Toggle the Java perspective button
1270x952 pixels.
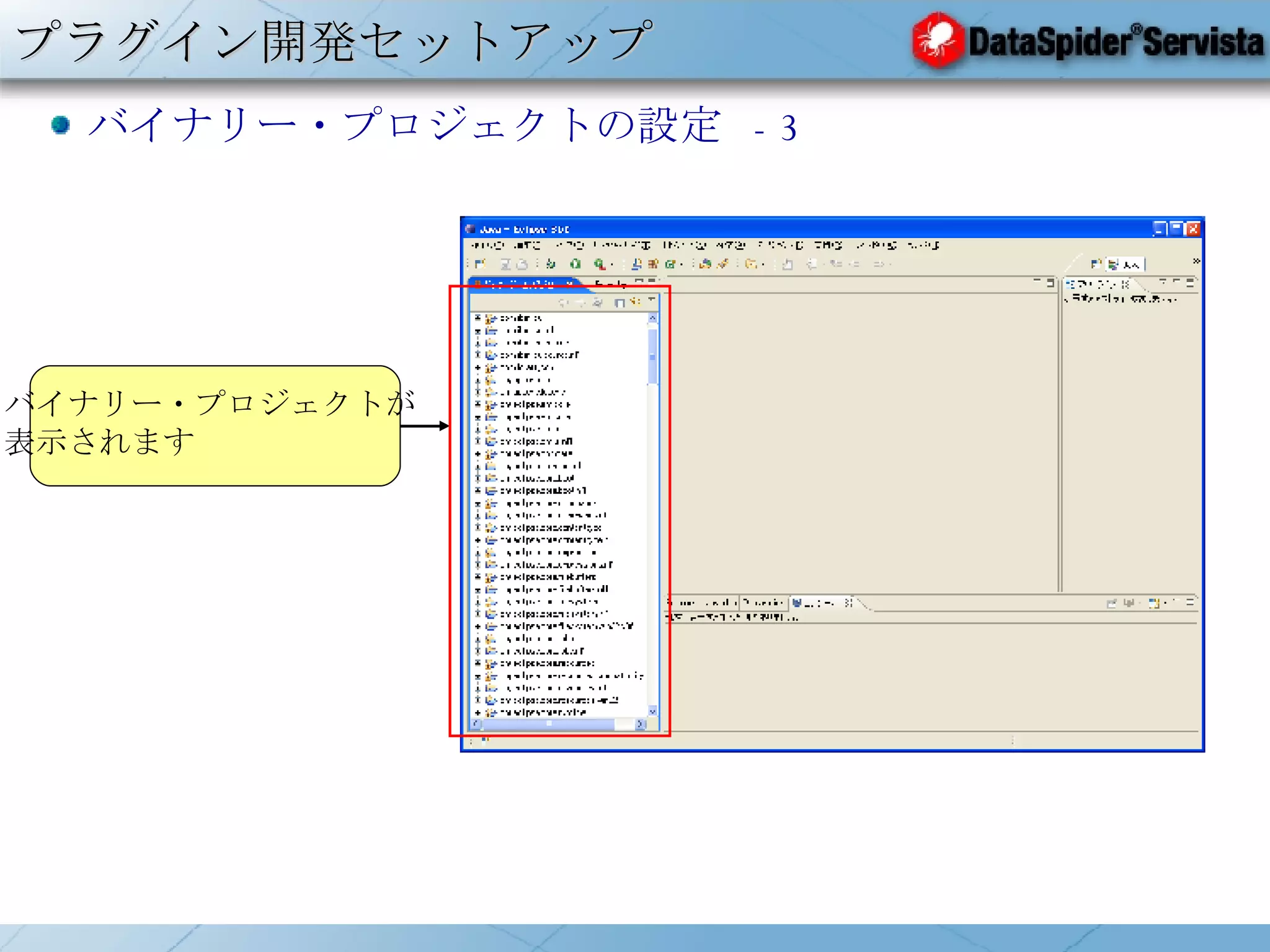pyautogui.click(x=1125, y=265)
